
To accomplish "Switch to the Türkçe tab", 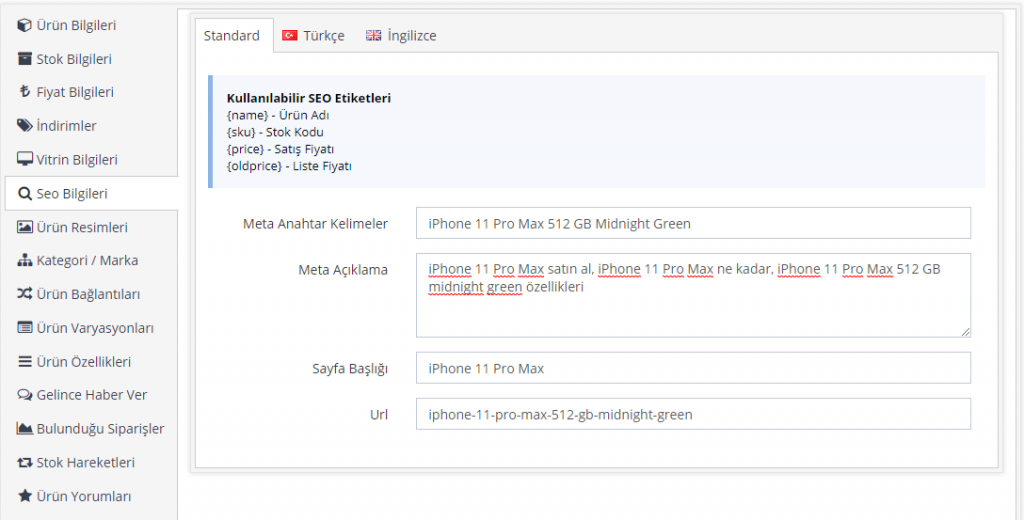I will (313, 35).
